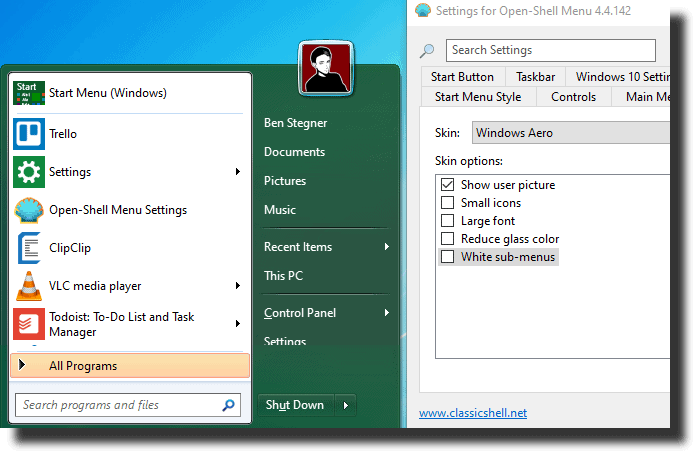
Task: Click the Todoist: To-Do List and Task Manager label
Action: (x=122, y=324)
